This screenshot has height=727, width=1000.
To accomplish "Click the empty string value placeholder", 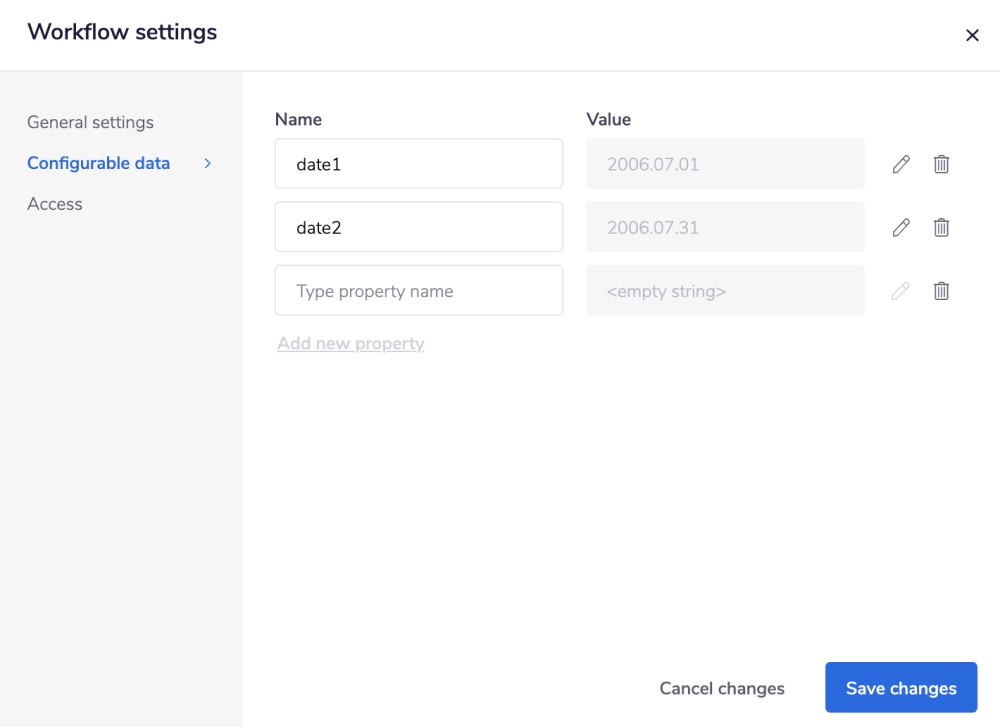I will [x=725, y=290].
